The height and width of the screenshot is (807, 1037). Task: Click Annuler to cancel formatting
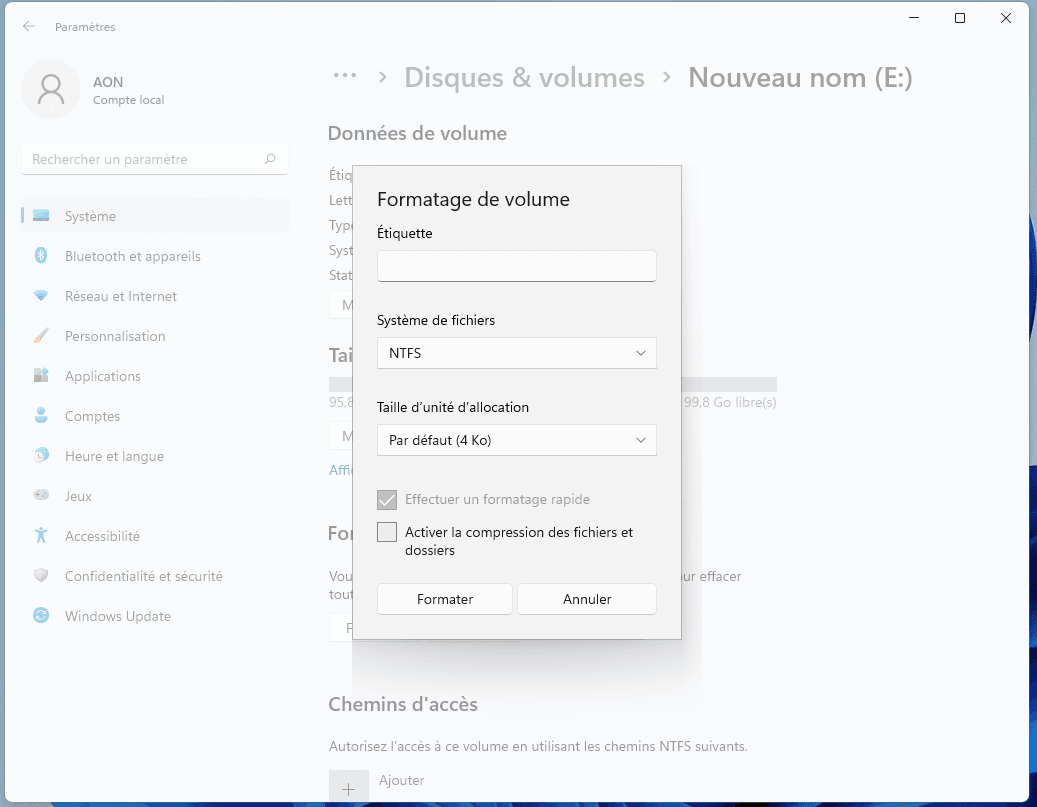(x=587, y=599)
